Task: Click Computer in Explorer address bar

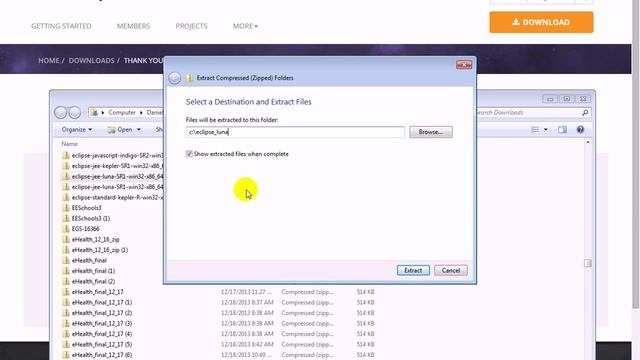Action: click(122, 112)
